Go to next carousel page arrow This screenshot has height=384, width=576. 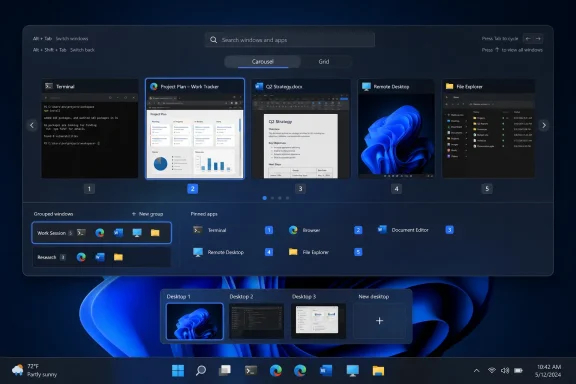coord(544,125)
